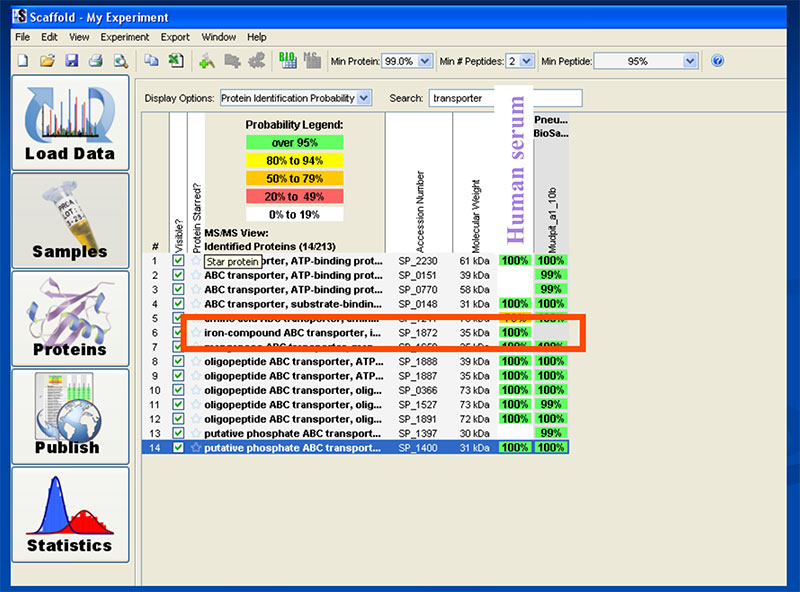Screen dimensions: 800x592
Task: Uncheck Visible for row 3 (SP_0770)
Action: point(178,289)
